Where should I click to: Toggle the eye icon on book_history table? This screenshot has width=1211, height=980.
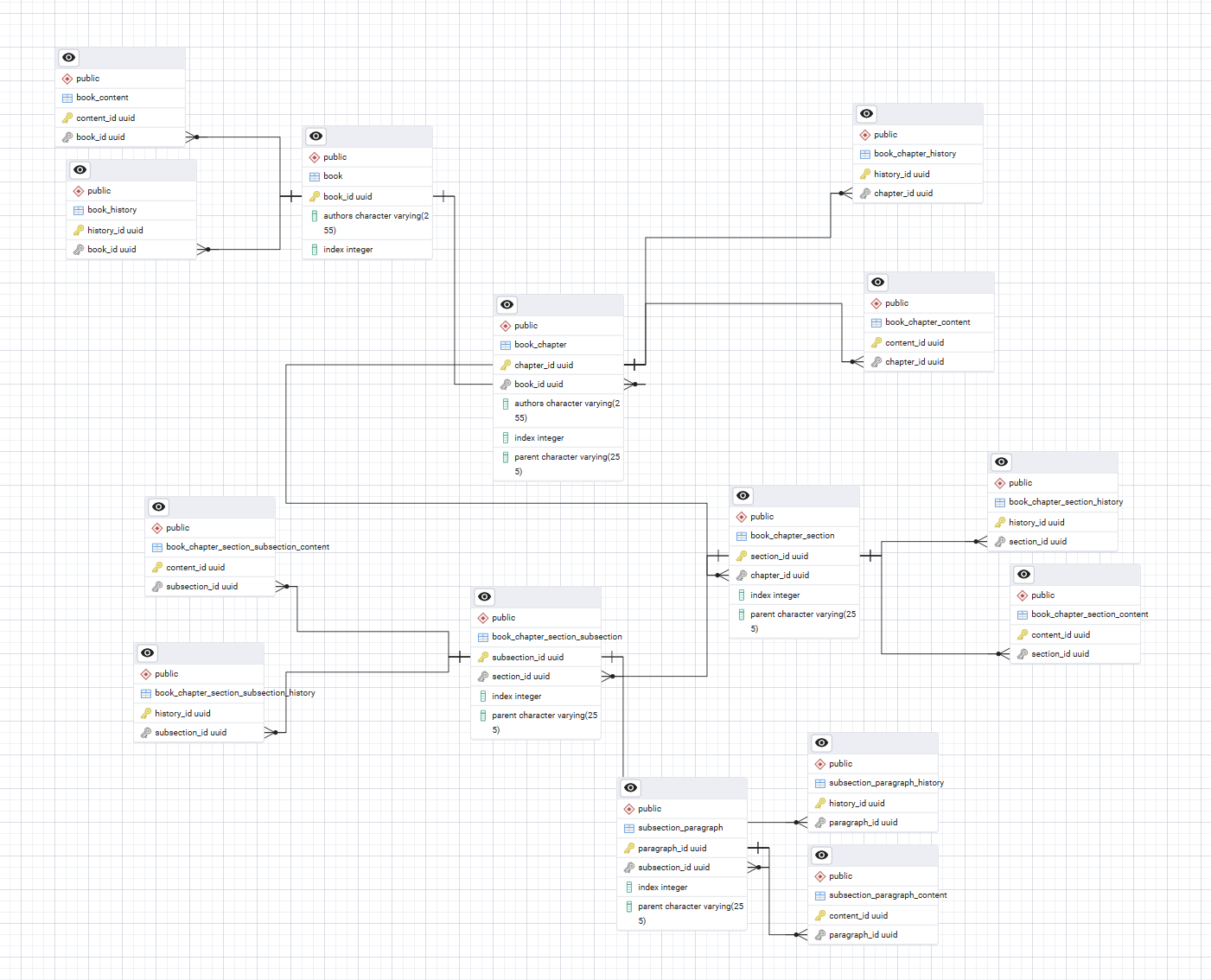pos(80,170)
